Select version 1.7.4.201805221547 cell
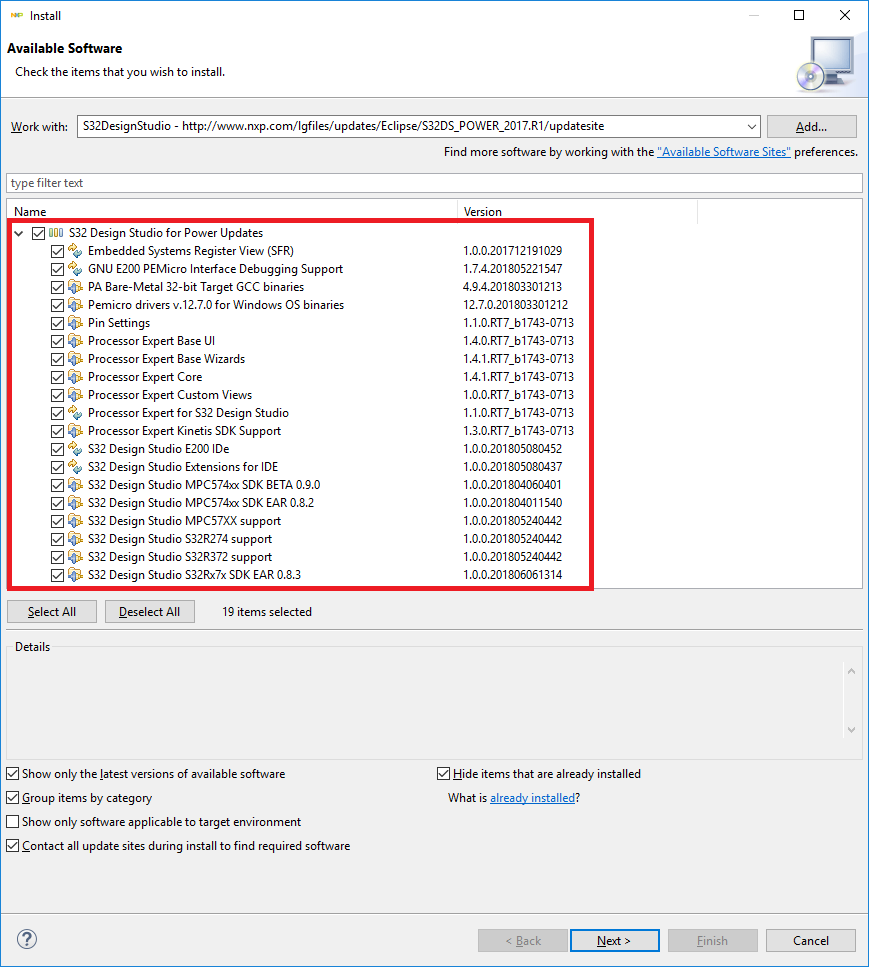Screen dimensions: 869x967 coord(513,269)
